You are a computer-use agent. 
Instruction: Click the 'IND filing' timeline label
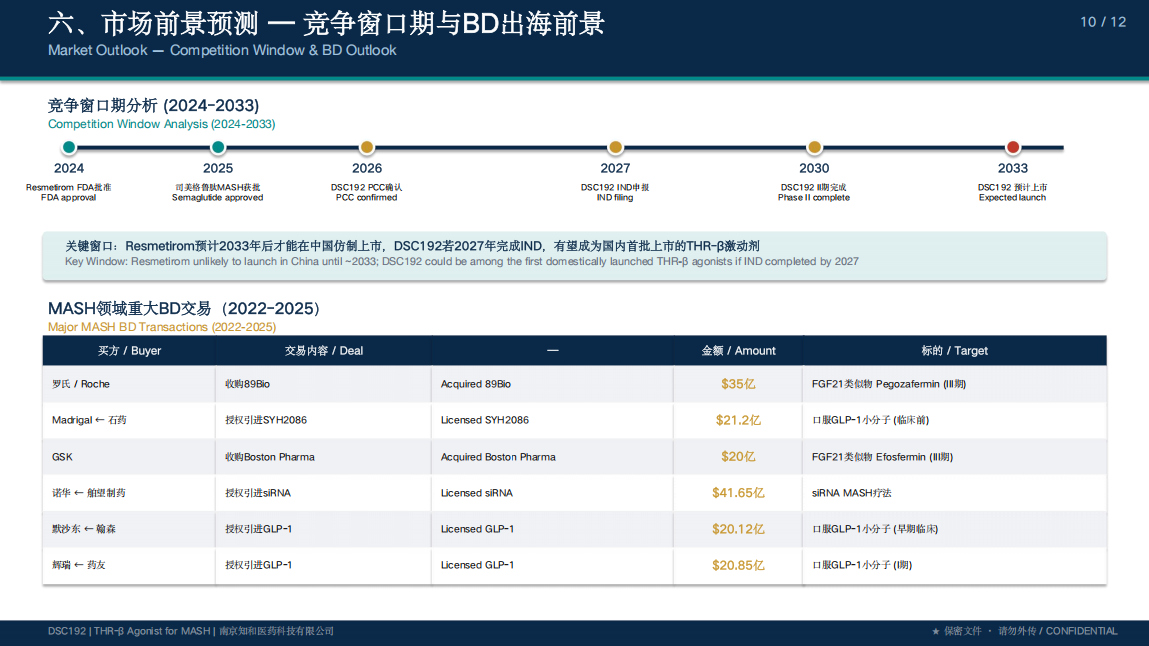pos(615,198)
